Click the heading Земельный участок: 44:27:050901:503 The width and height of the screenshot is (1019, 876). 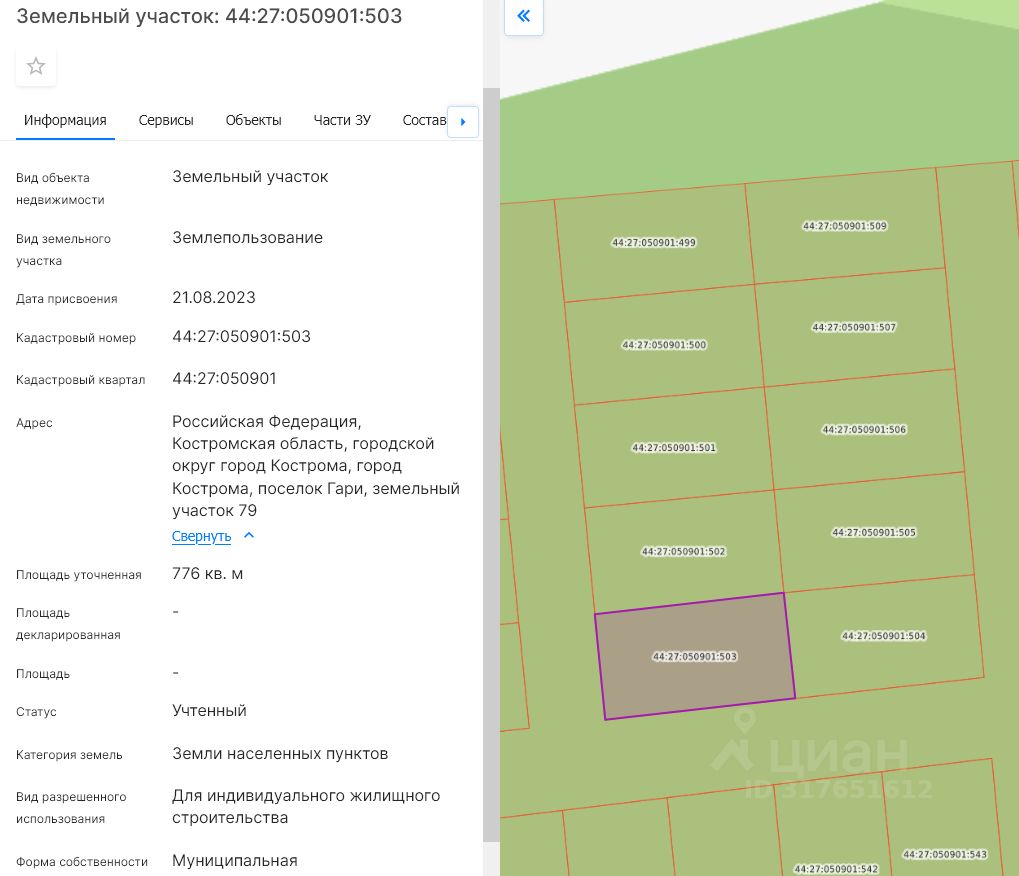click(x=209, y=16)
